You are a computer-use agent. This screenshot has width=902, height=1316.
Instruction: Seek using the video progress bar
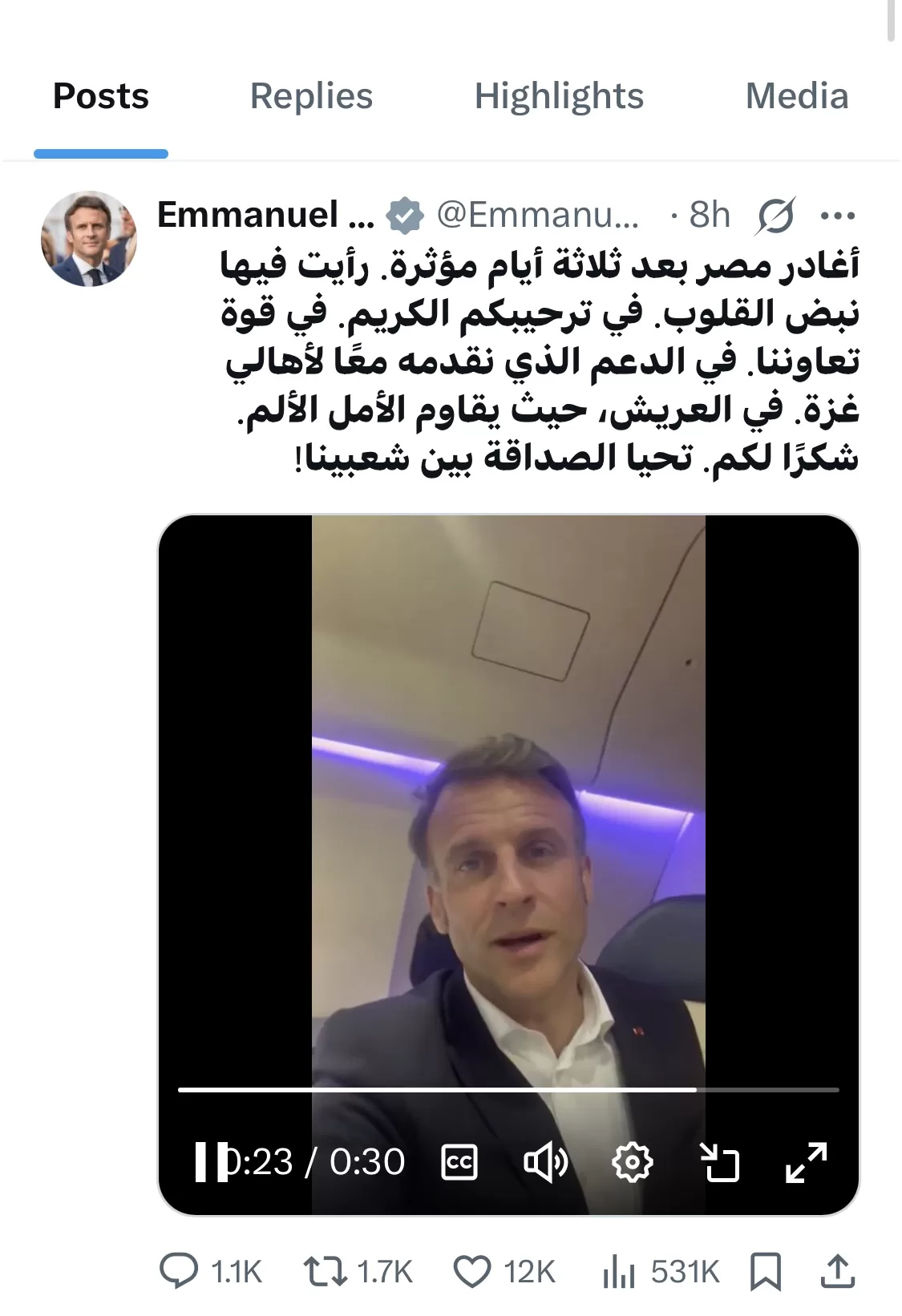508,1089
